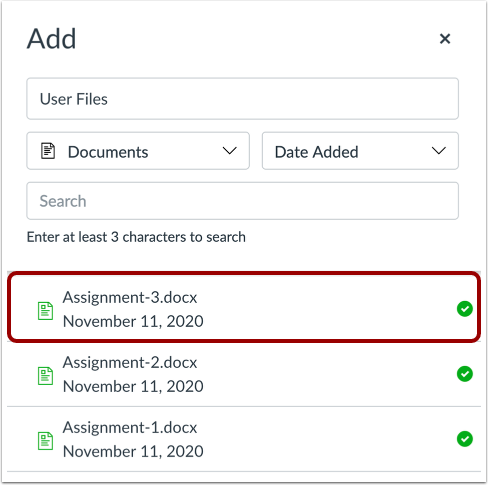
Task: Open the Documents file type dropdown
Action: (138, 151)
